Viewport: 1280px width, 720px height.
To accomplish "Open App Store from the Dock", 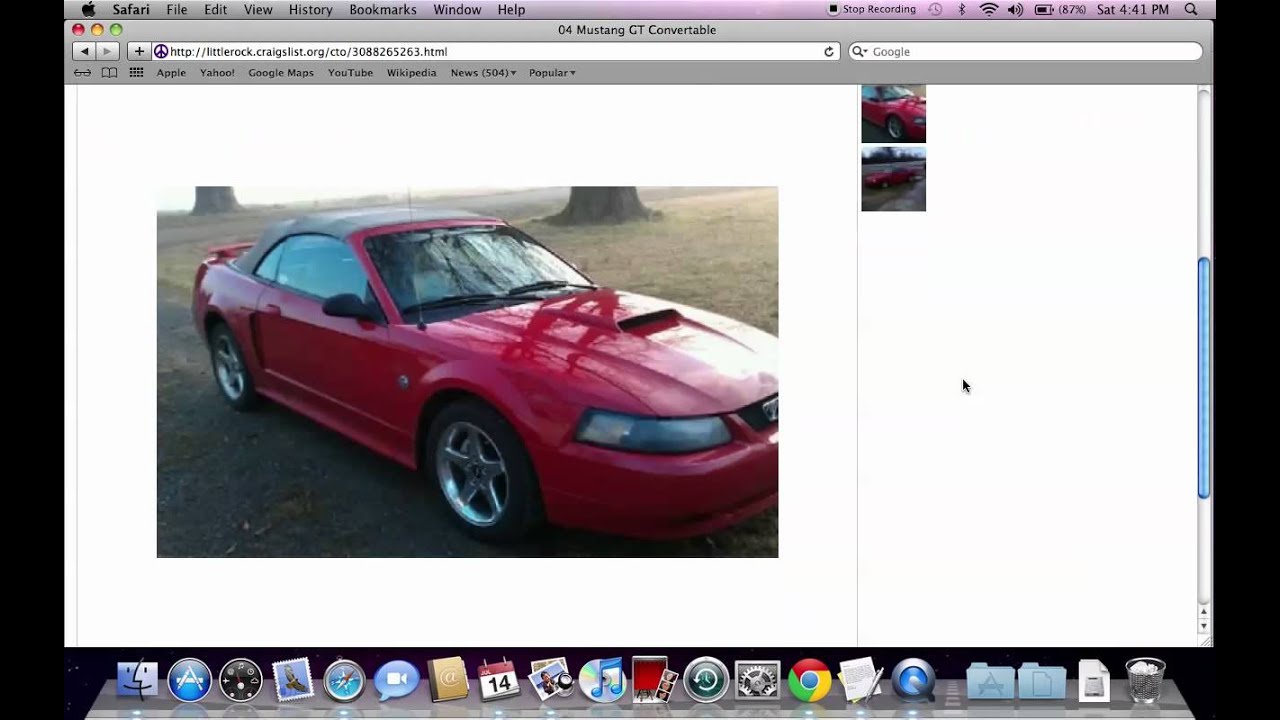I will click(x=189, y=681).
